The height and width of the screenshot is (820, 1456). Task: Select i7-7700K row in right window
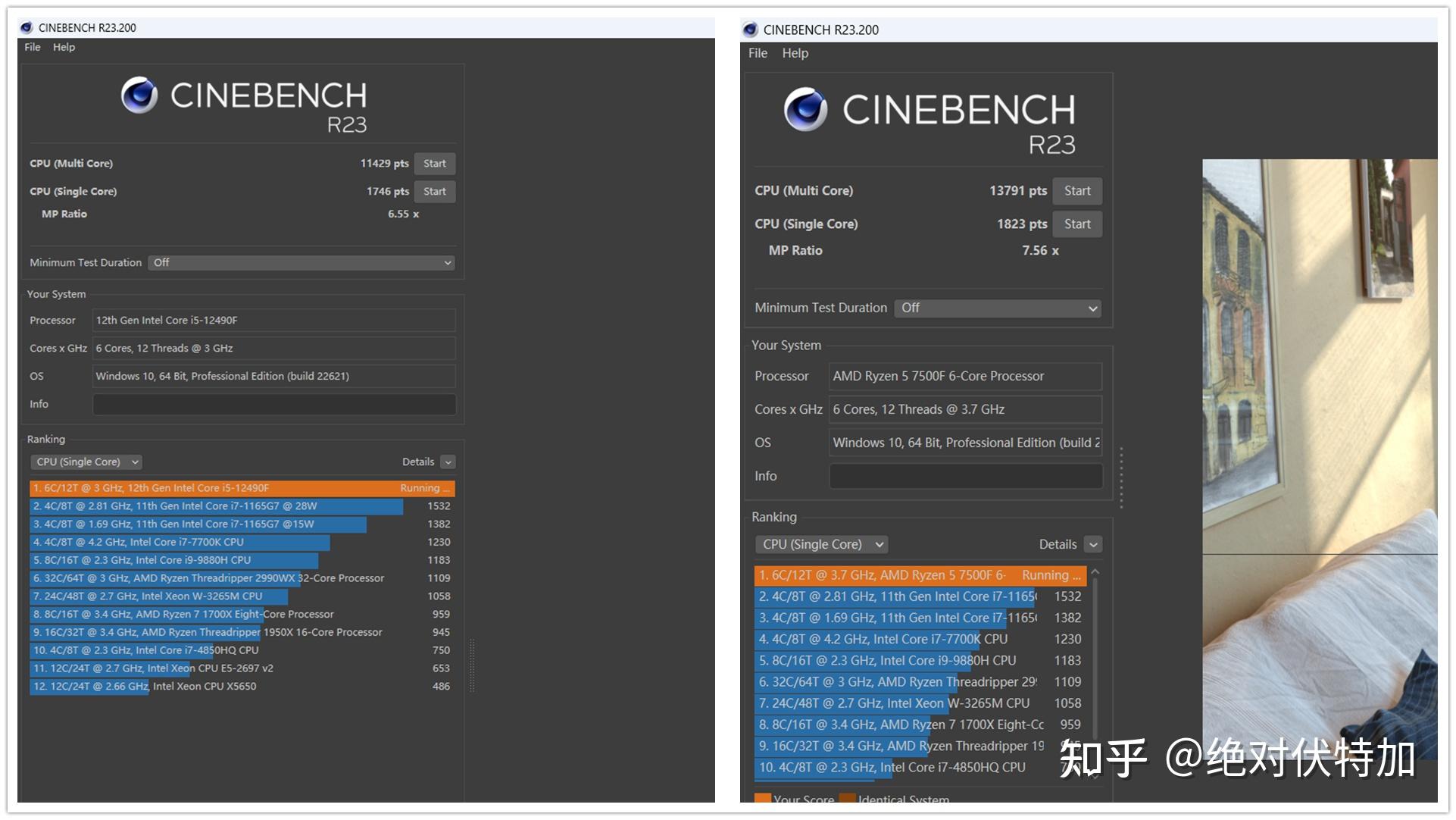[x=920, y=640]
